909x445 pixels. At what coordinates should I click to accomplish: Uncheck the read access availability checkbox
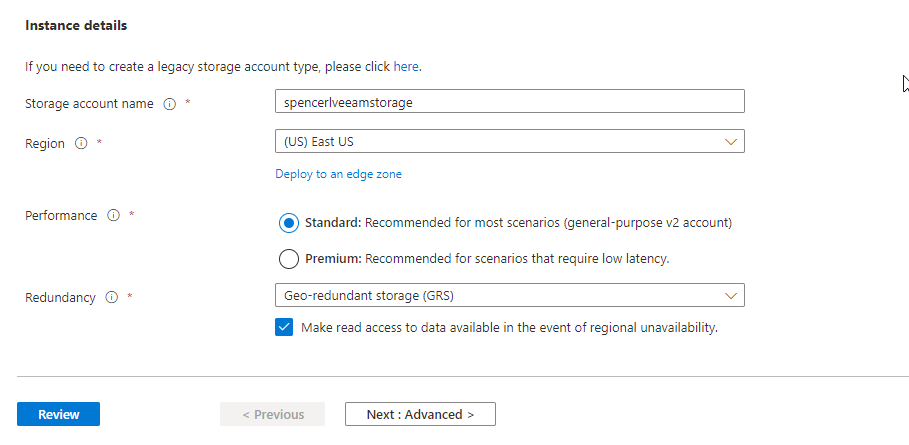coord(284,327)
